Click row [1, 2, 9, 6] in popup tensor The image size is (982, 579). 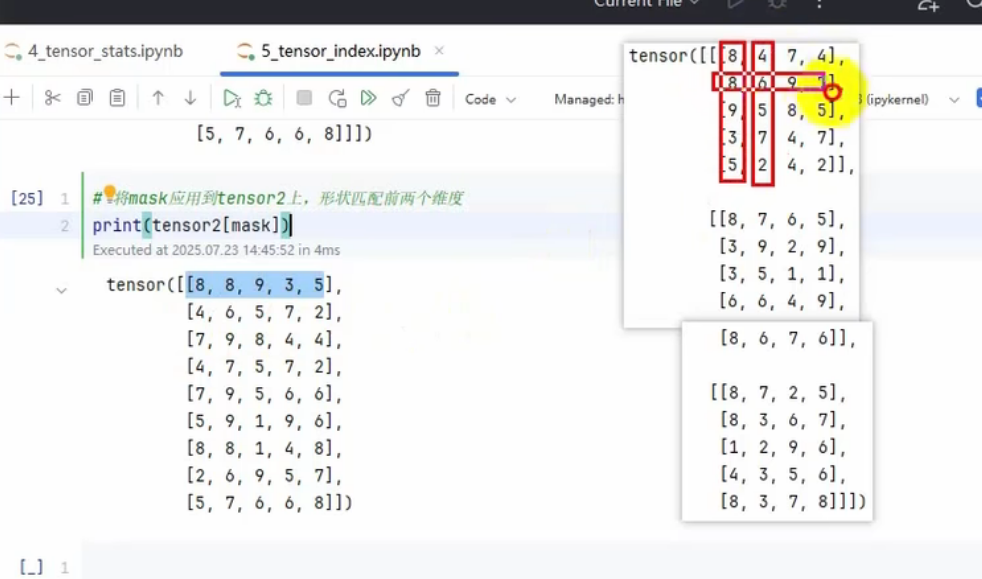783,447
